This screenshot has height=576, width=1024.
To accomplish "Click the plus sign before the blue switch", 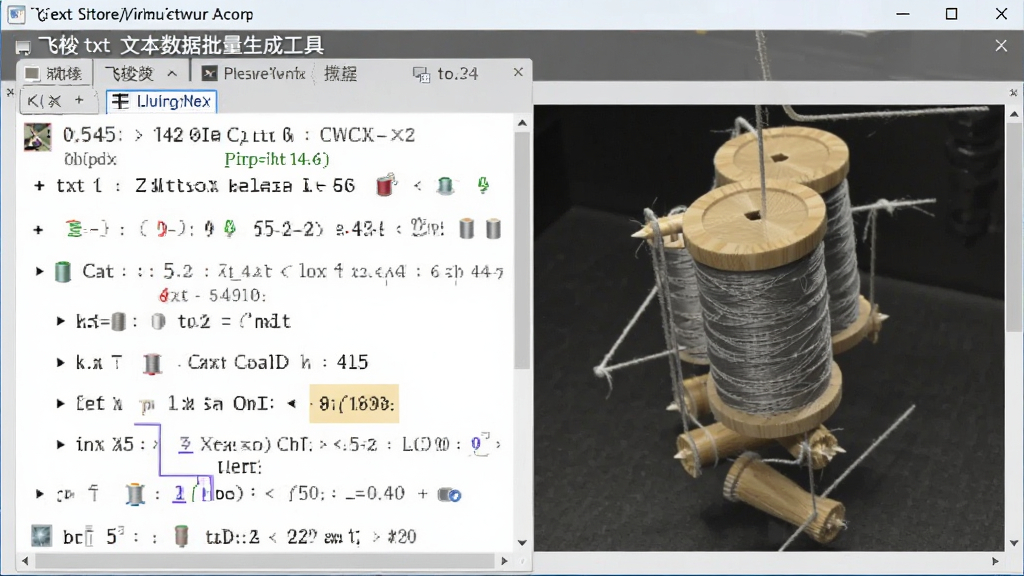I will [x=423, y=494].
